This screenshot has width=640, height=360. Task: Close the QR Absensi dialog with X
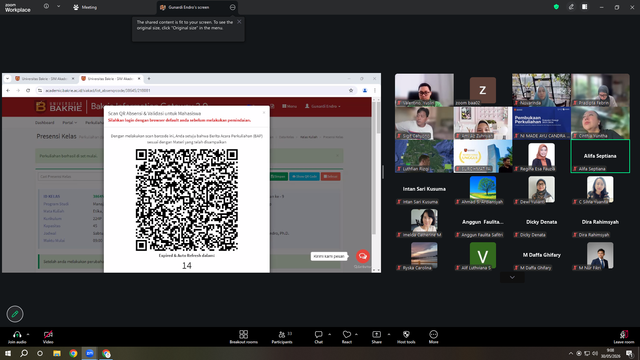(x=264, y=113)
